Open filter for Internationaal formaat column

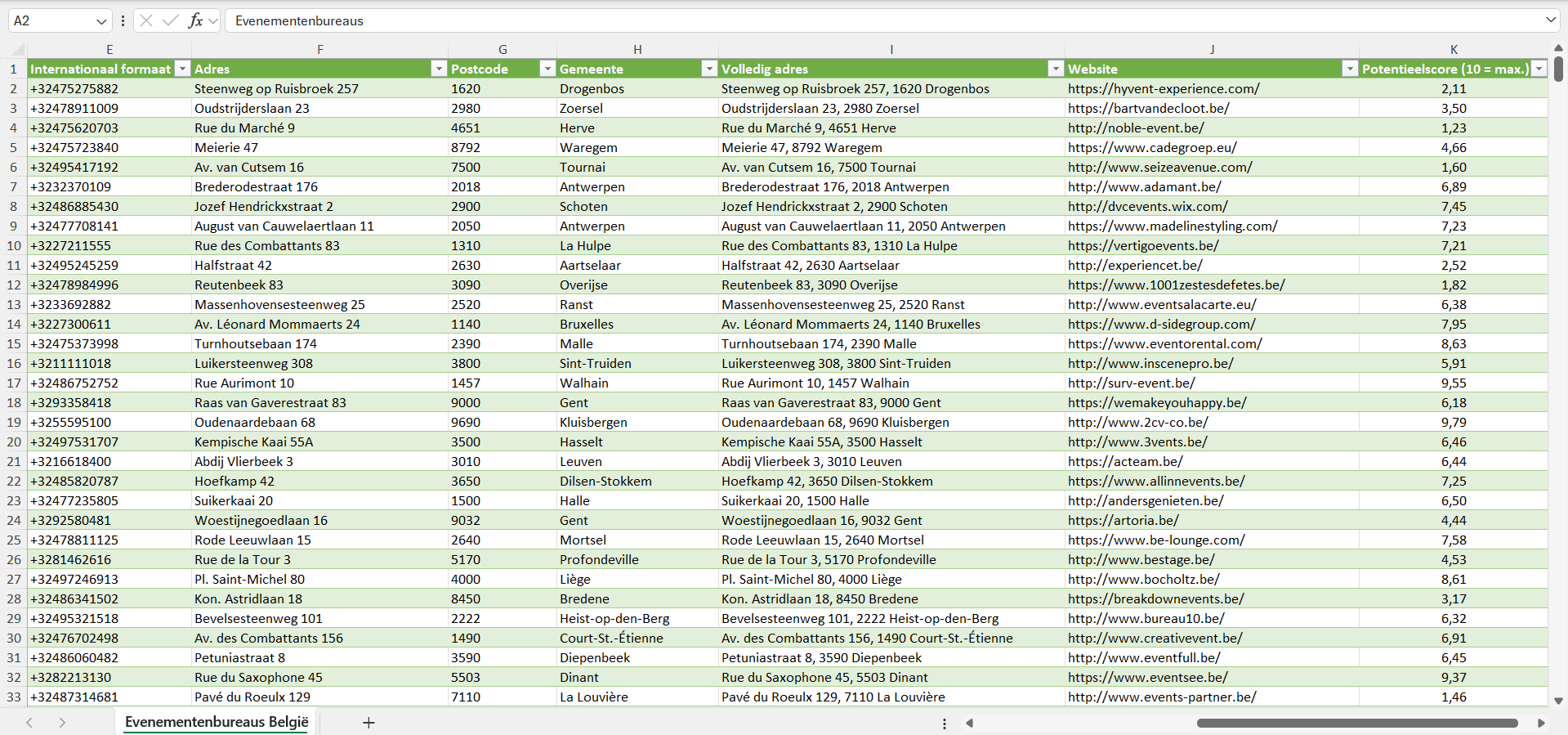[183, 69]
